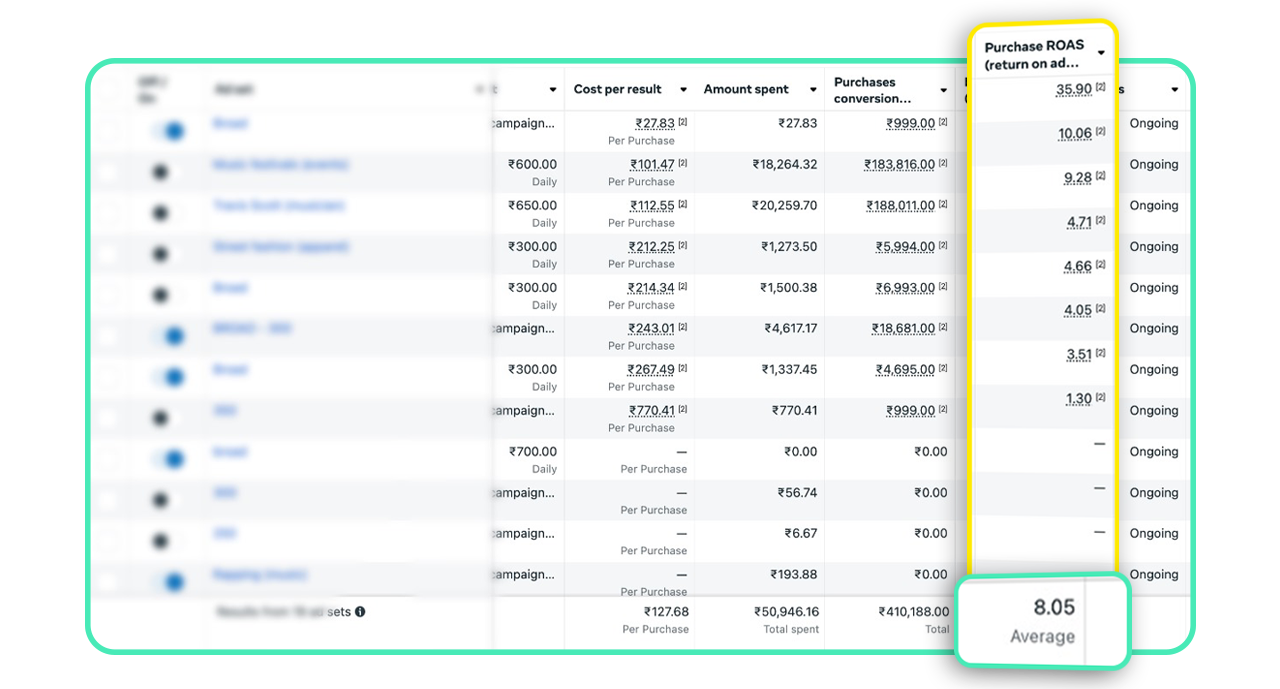Click info icon beside results from ad sets
1280x689 pixels.
coord(360,611)
